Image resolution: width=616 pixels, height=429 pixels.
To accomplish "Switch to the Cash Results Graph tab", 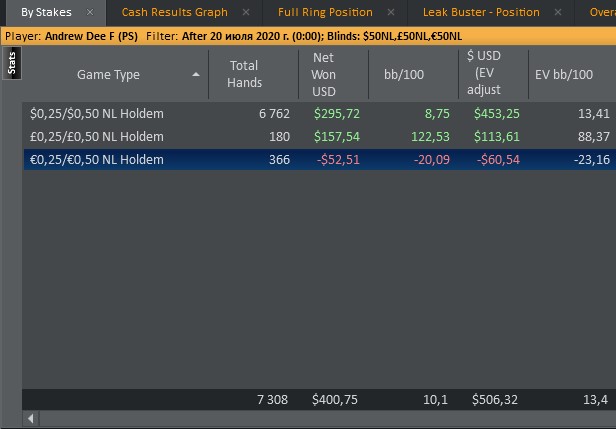I will click(174, 13).
